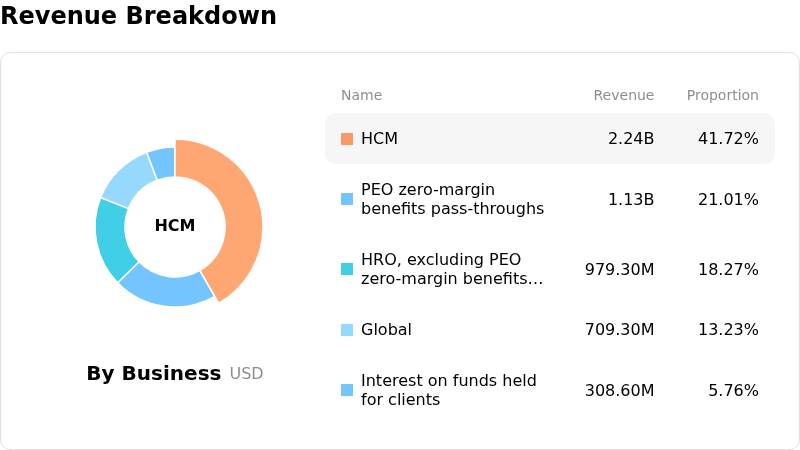Select the smallest Interest donut segment at top

163,163
